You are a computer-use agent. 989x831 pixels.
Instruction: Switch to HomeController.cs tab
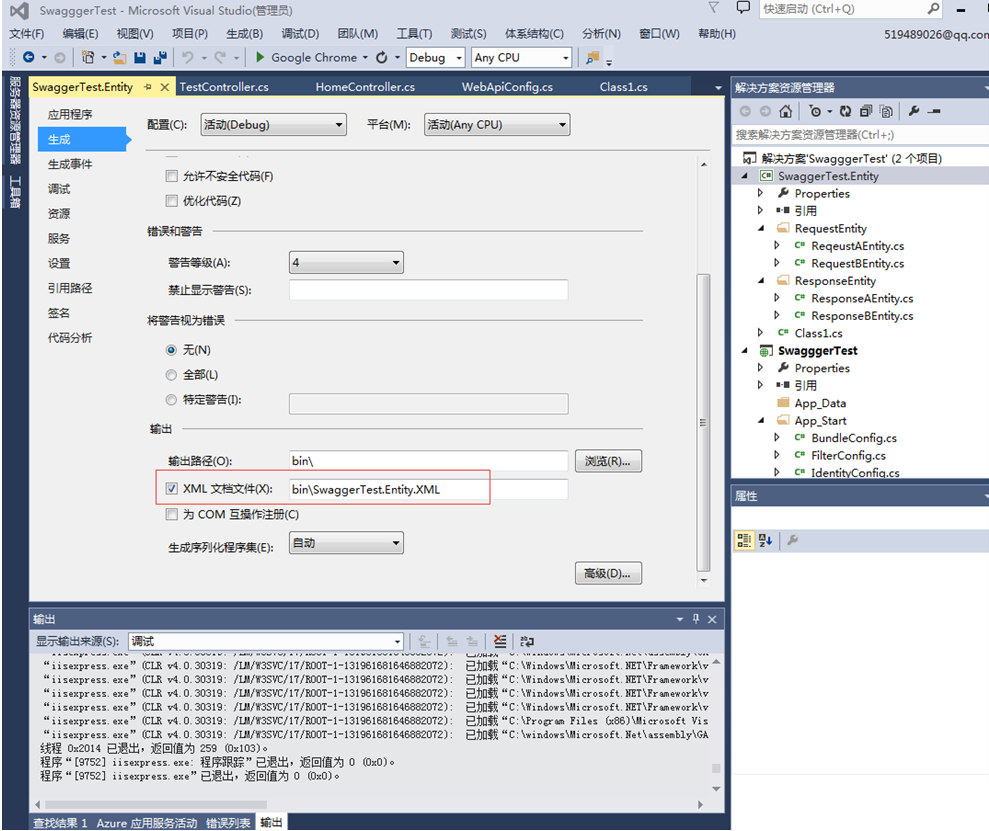tap(365, 87)
